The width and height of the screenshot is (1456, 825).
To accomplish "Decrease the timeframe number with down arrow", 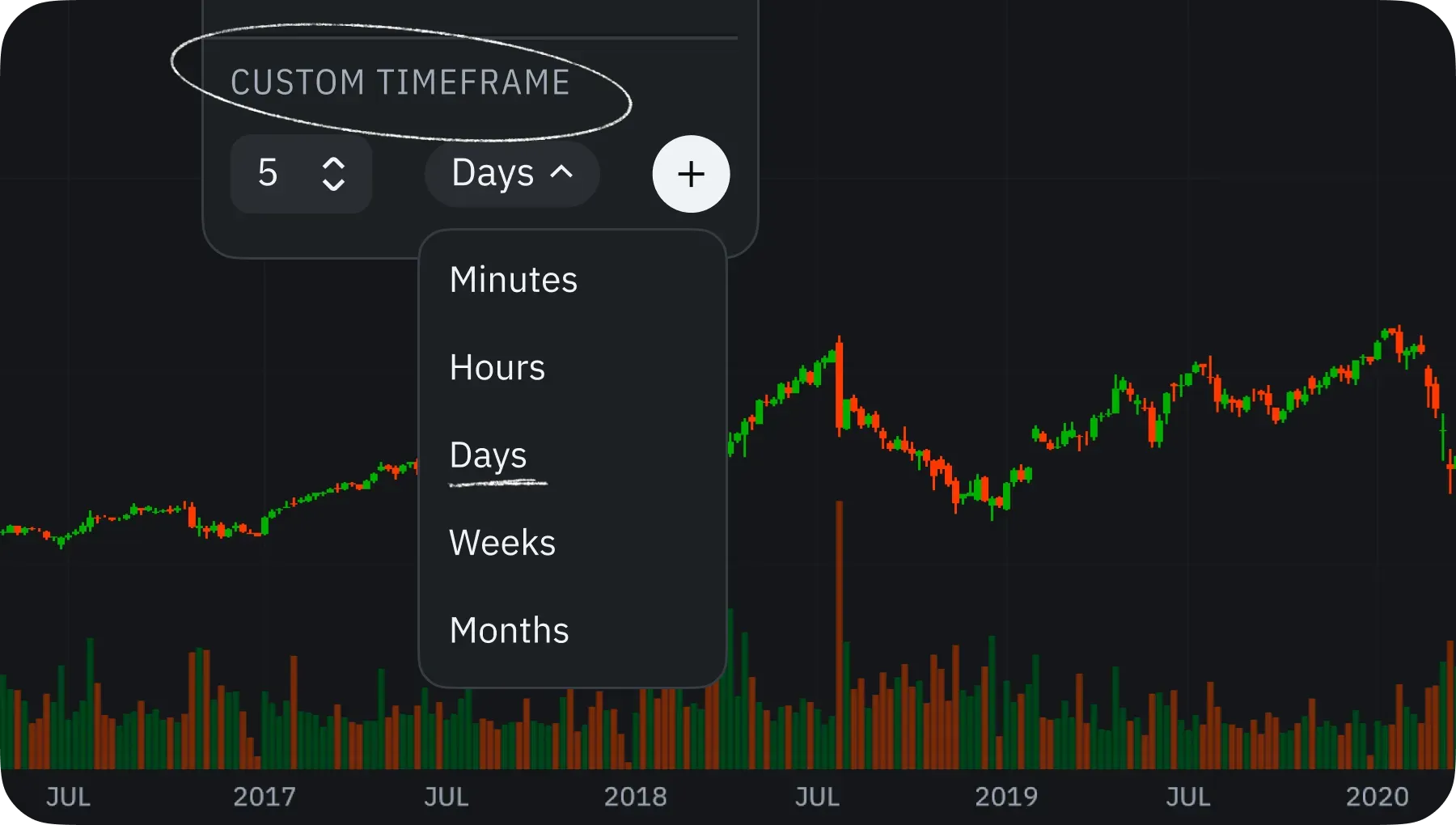I will (333, 184).
